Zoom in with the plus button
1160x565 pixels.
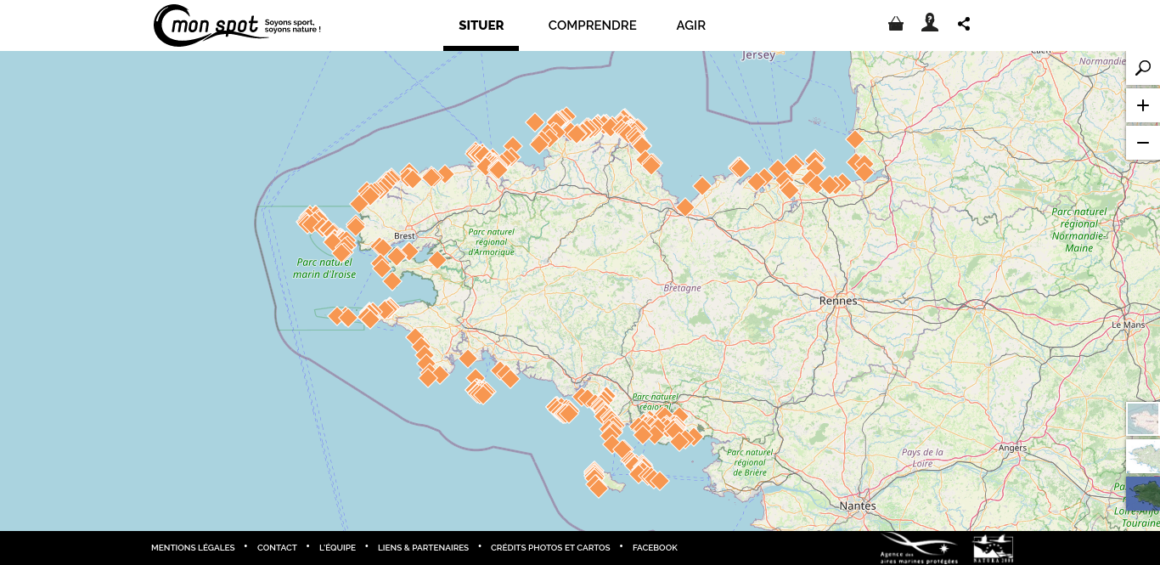coord(1142,106)
